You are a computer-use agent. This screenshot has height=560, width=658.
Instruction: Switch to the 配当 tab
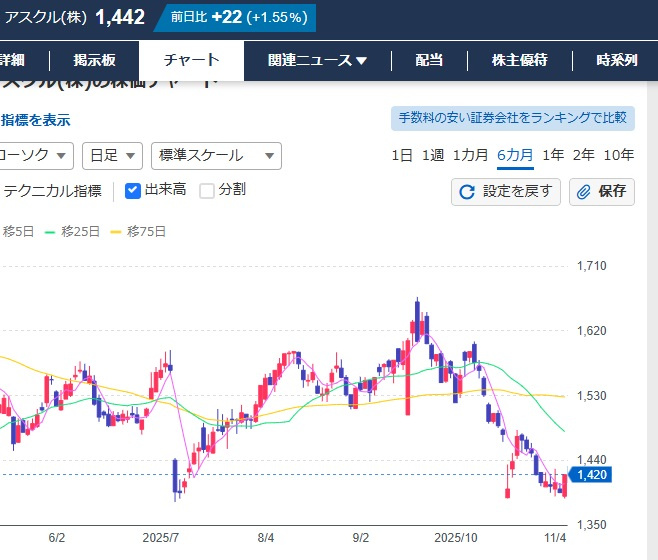point(429,60)
